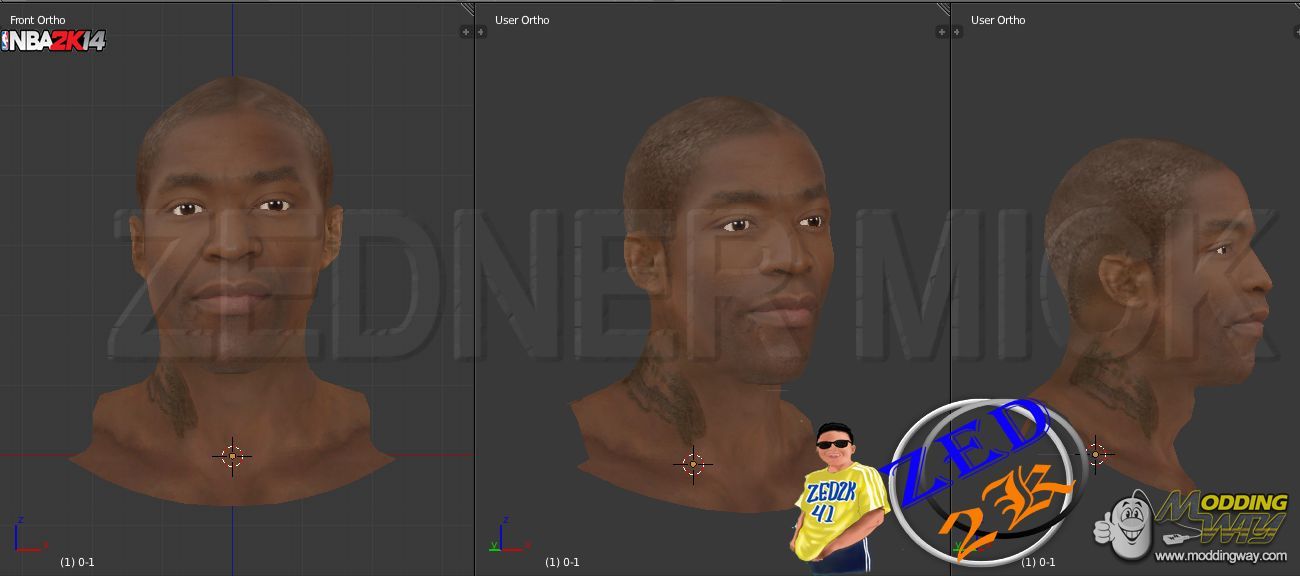This screenshot has width=1300, height=576.
Task: Click the 3D cursor in the side profile viewport
Action: 1095,453
